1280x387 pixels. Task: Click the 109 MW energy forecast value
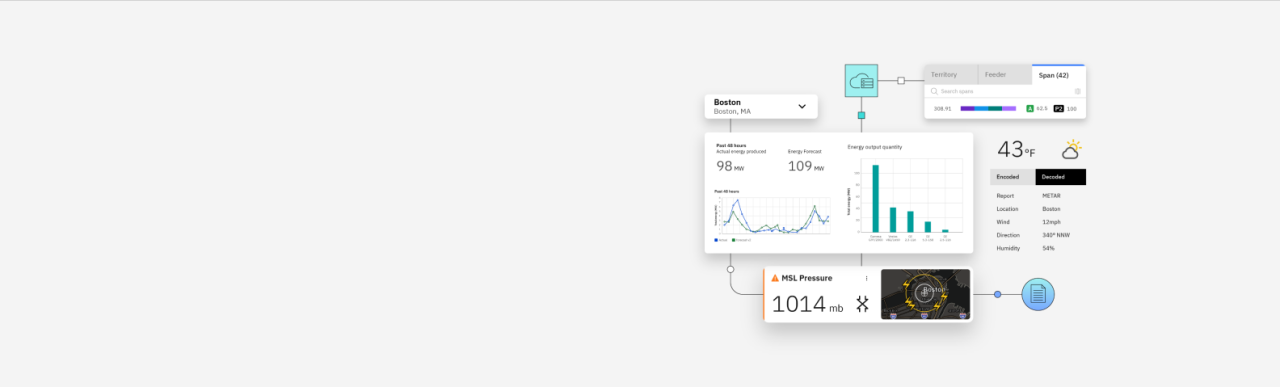click(806, 166)
